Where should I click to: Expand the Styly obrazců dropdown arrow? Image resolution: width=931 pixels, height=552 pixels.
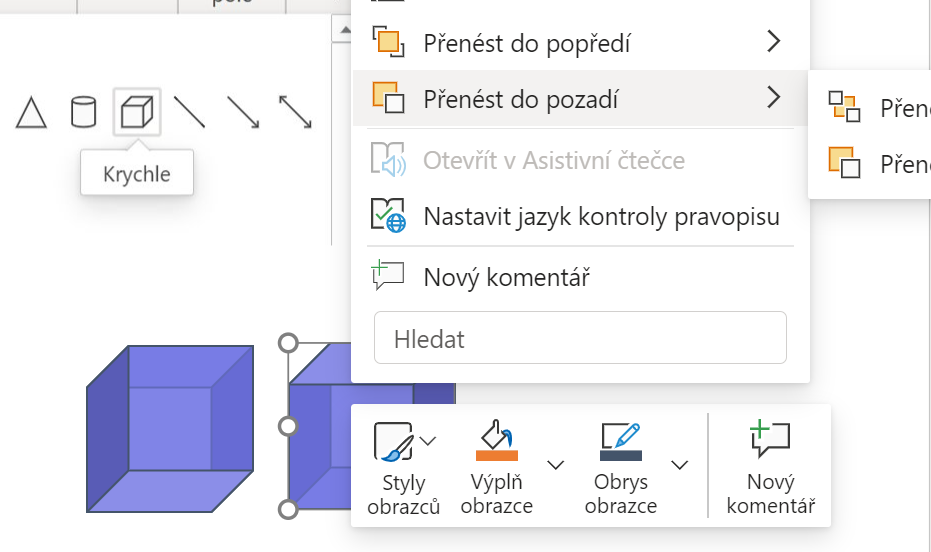click(429, 441)
